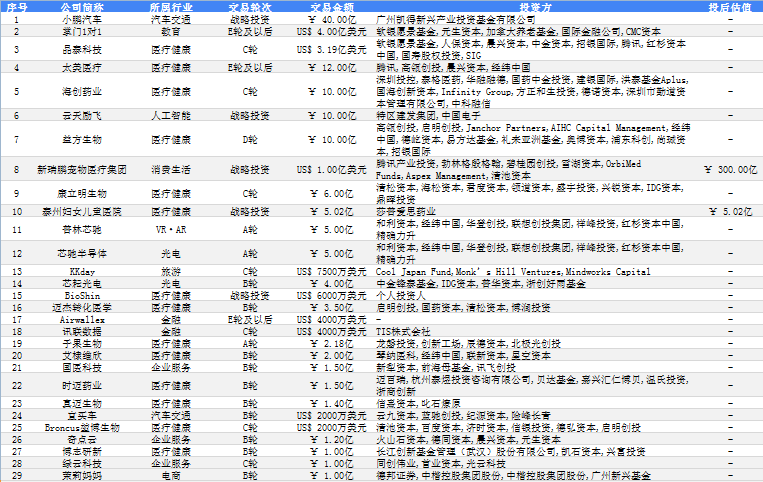Image resolution: width=763 pixels, height=482 pixels.
Task: Click the 序号 column header
Action: click(x=16, y=6)
